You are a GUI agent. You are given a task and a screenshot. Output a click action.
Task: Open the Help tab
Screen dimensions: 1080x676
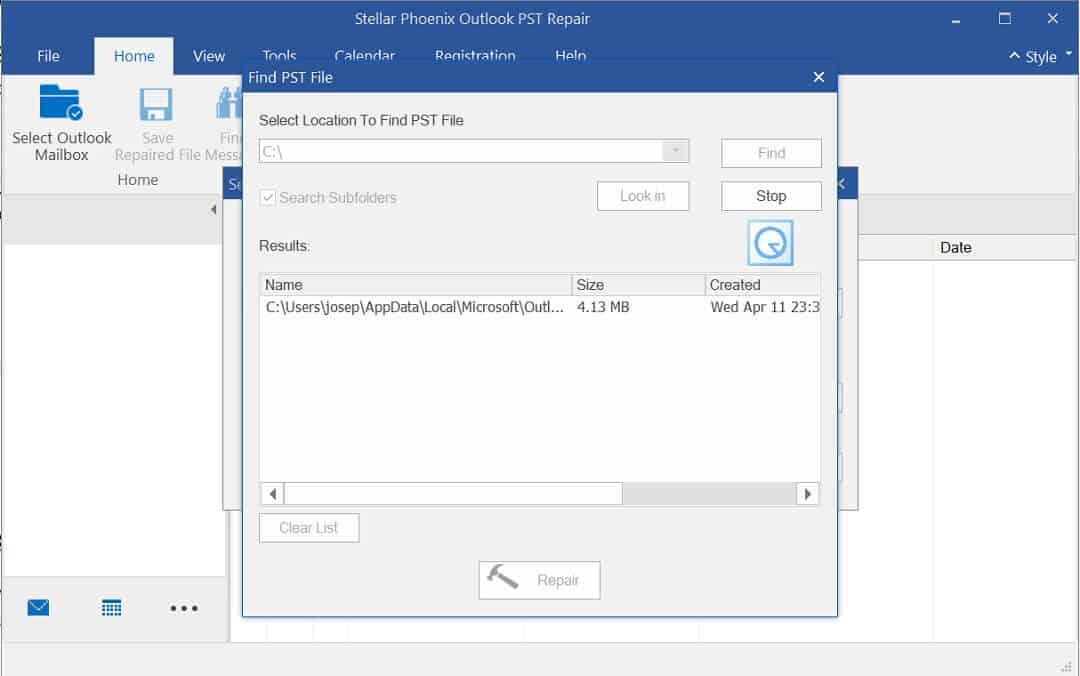coord(570,55)
